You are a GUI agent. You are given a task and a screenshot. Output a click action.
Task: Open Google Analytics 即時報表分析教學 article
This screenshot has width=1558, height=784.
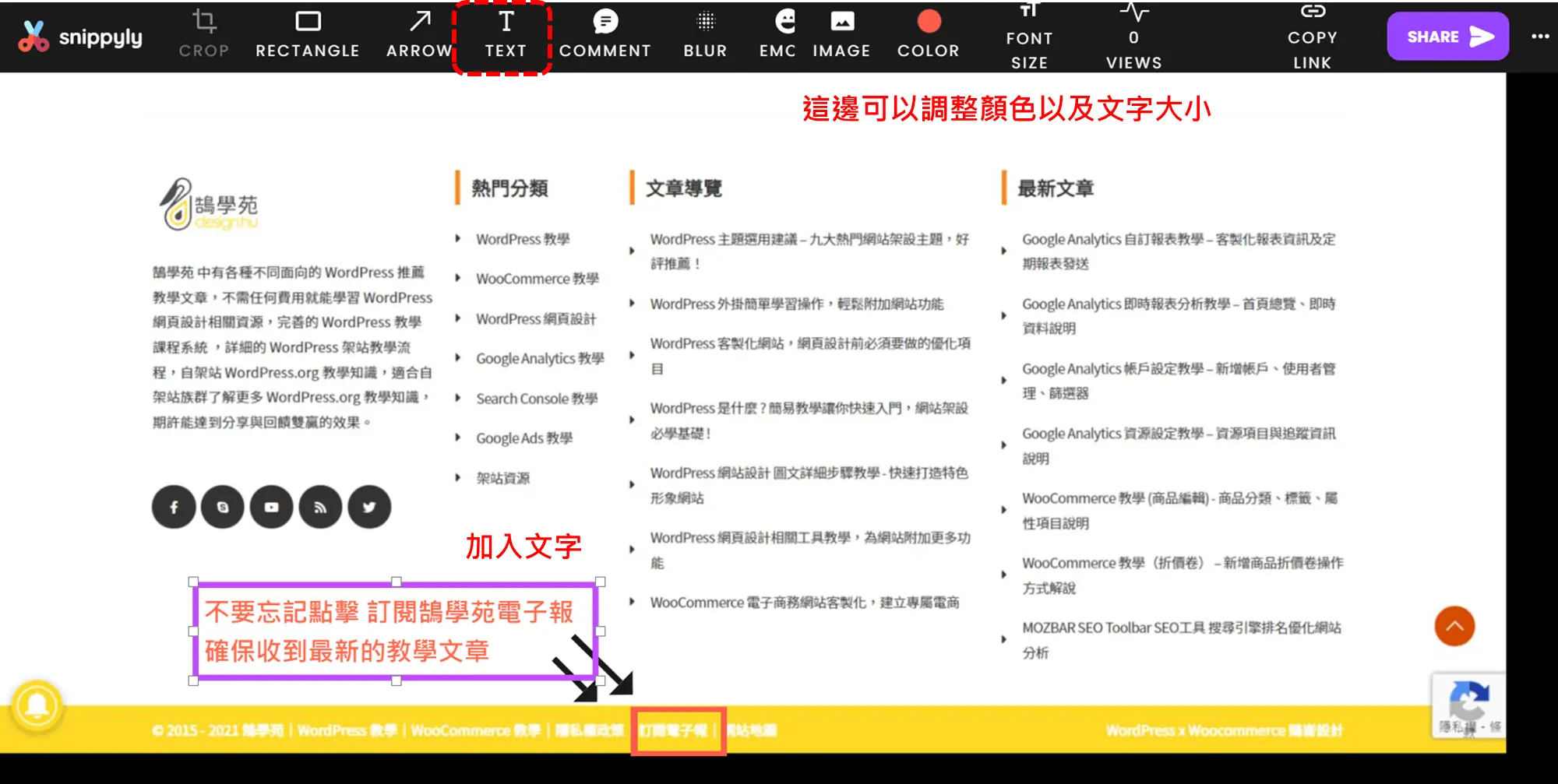[x=1179, y=315]
